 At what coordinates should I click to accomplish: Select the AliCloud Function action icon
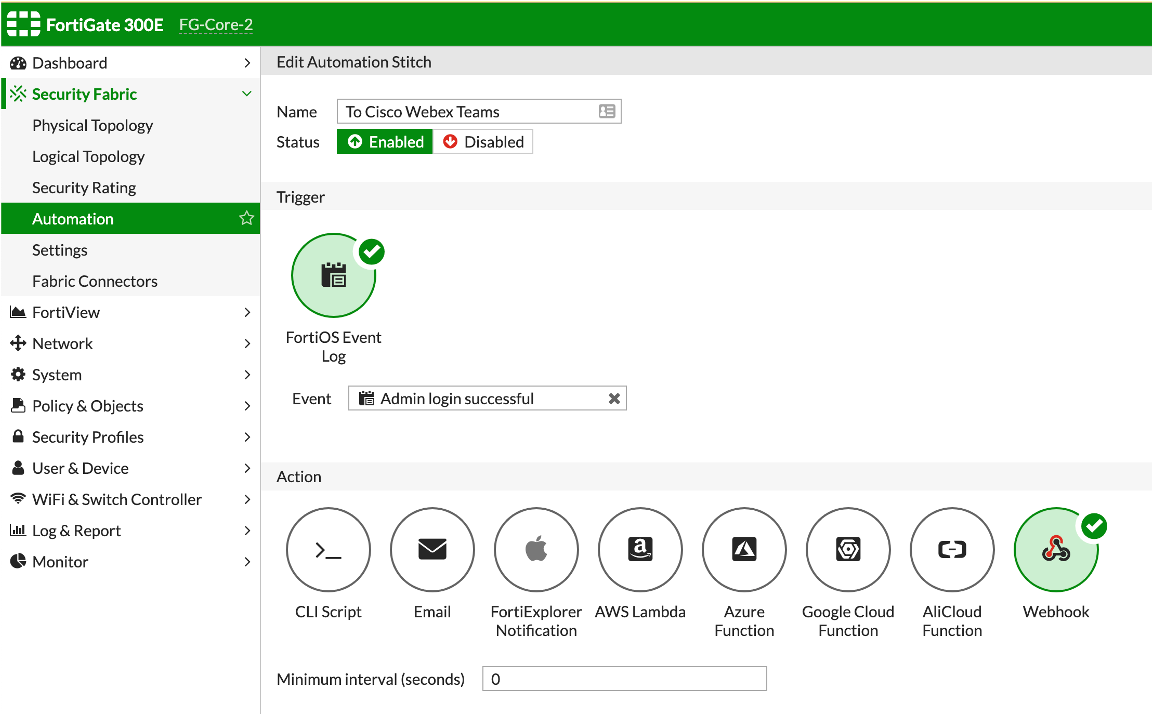point(952,549)
